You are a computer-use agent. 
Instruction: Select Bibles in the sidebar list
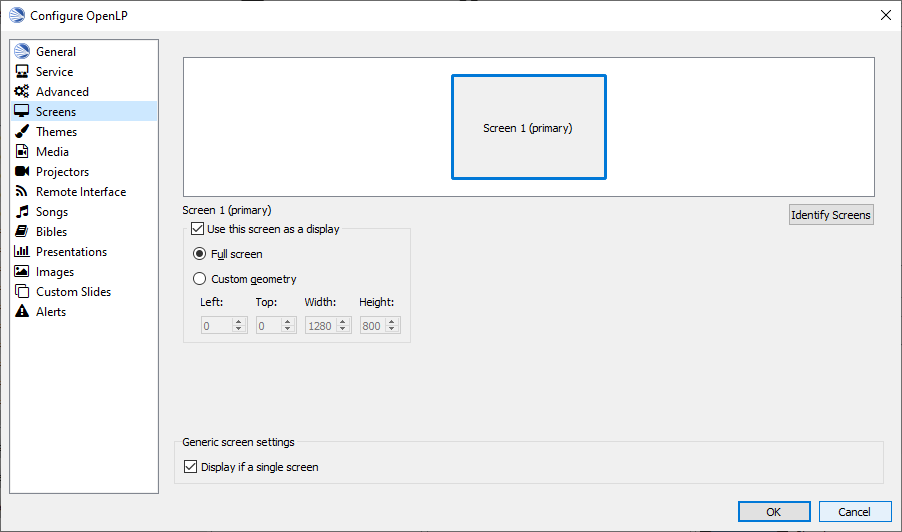click(x=84, y=231)
